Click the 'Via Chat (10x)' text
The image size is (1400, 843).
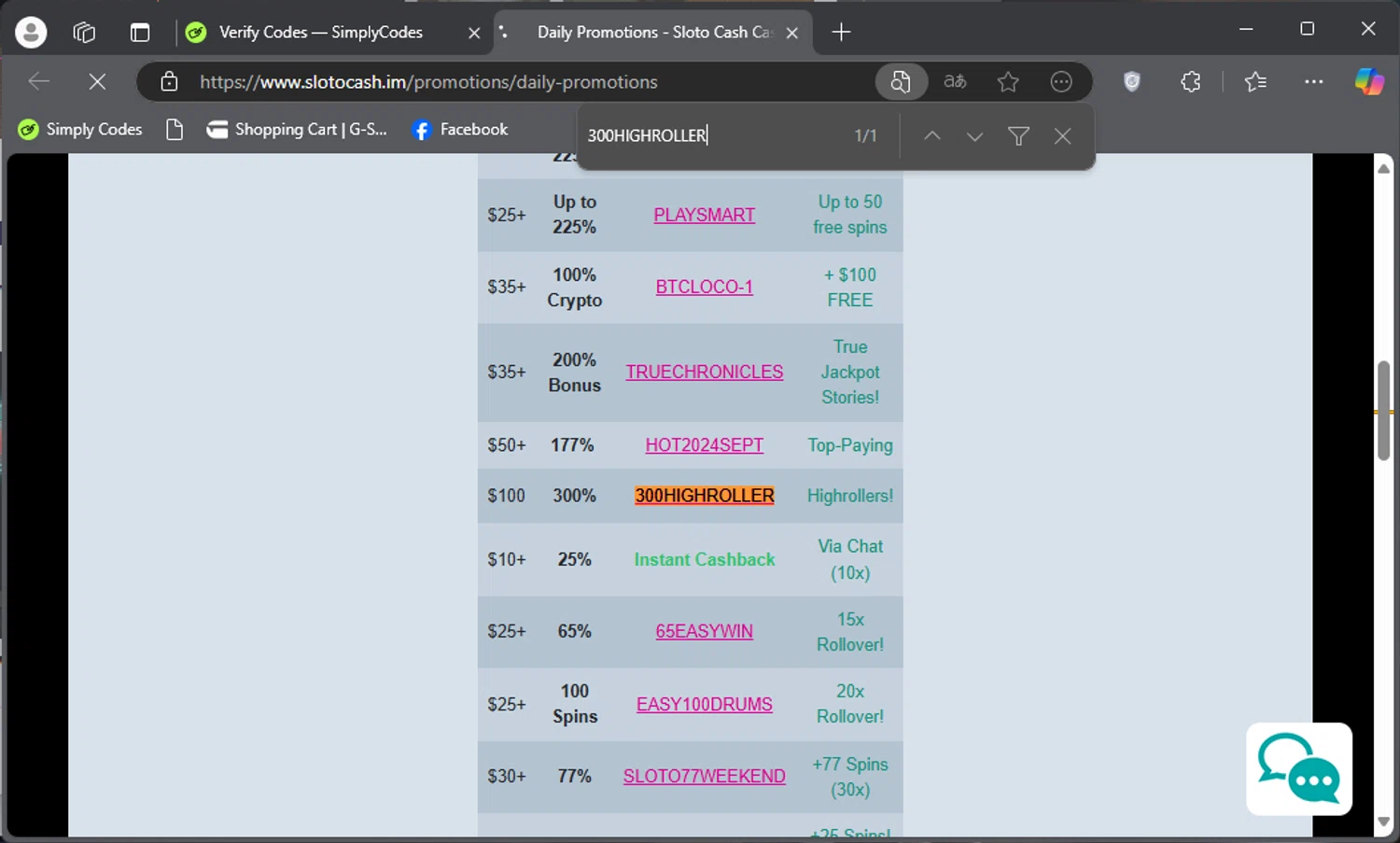850,560
